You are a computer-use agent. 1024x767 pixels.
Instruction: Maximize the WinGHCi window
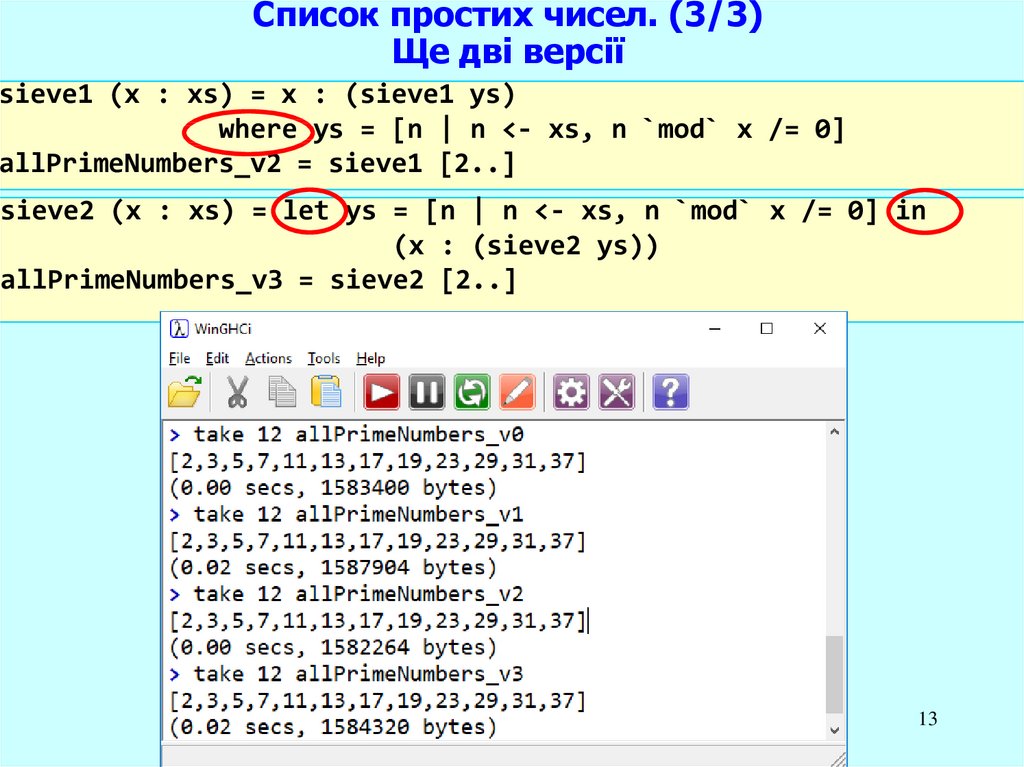tap(766, 328)
